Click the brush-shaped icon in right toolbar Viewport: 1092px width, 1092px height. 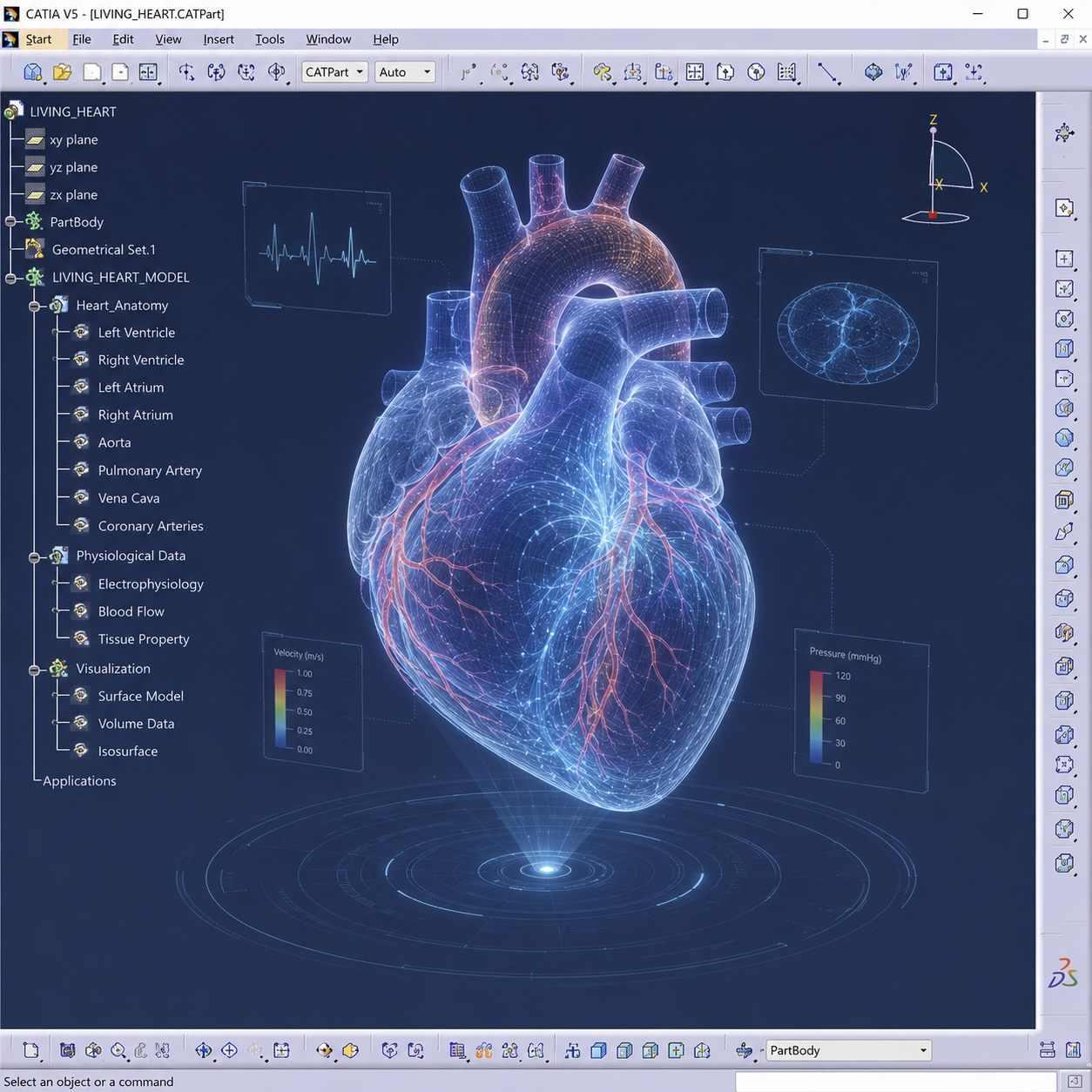click(1064, 532)
